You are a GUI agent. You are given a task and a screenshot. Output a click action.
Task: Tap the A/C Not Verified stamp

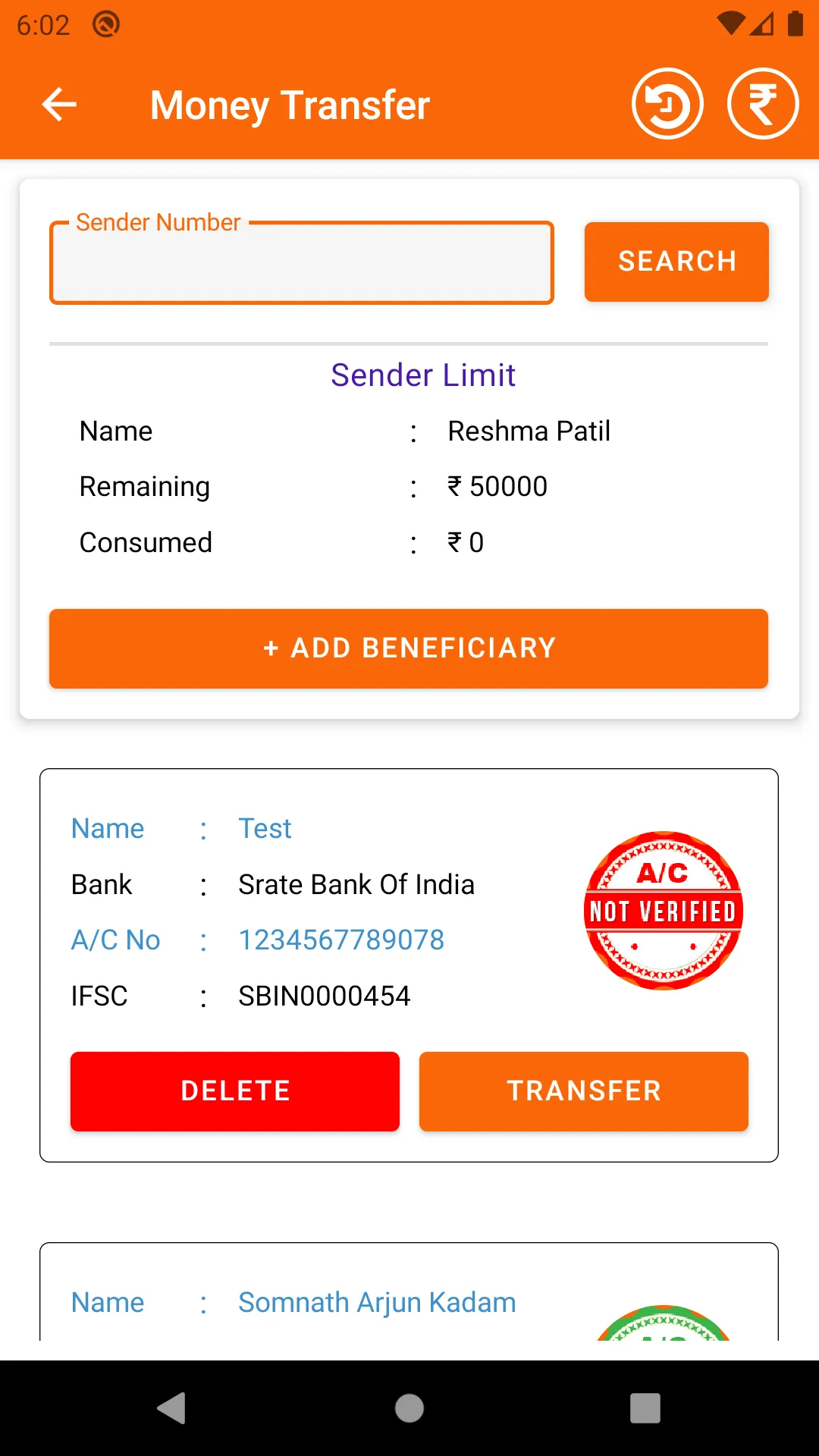coord(664,911)
